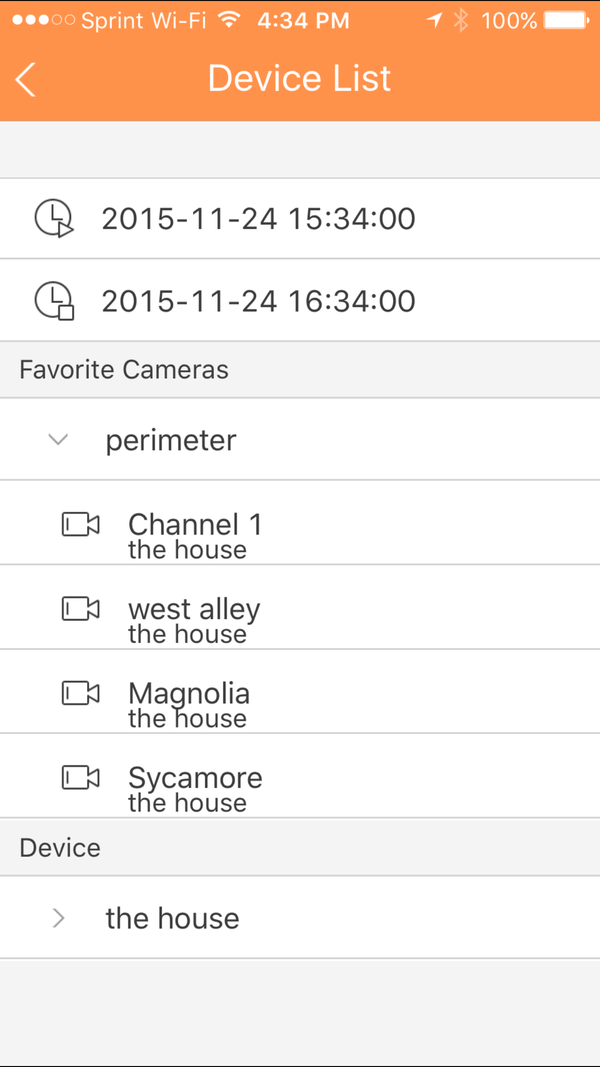Viewport: 600px width, 1067px height.
Task: Tap the house device label
Action: pos(172,918)
